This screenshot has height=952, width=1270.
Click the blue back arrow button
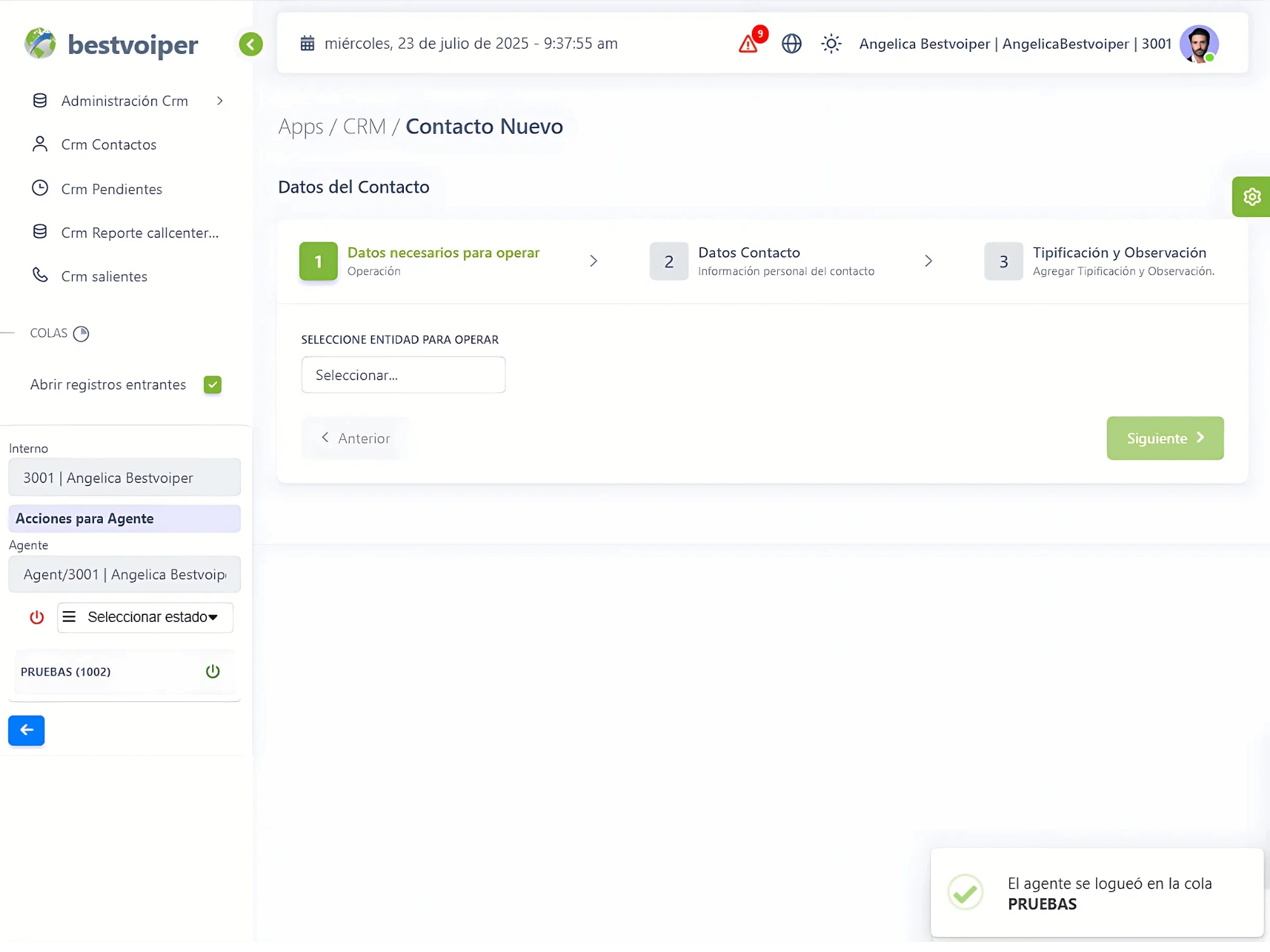26,731
